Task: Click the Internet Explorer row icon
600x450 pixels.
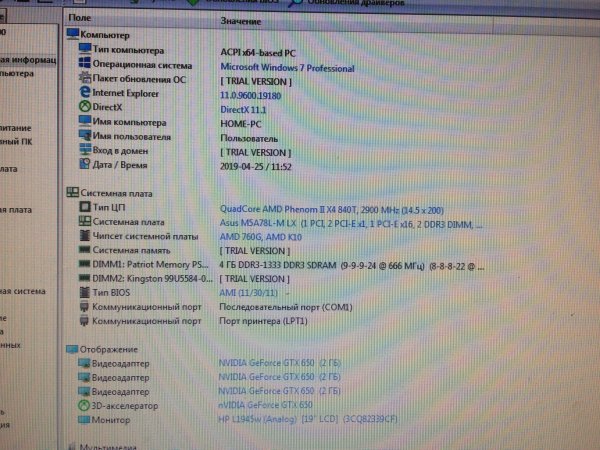Action: (x=85, y=92)
